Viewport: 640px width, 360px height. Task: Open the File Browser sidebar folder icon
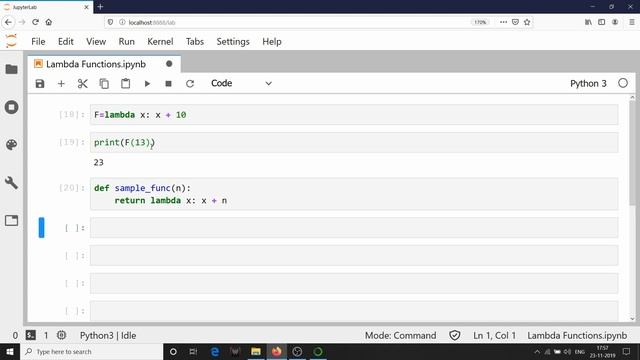click(11, 69)
